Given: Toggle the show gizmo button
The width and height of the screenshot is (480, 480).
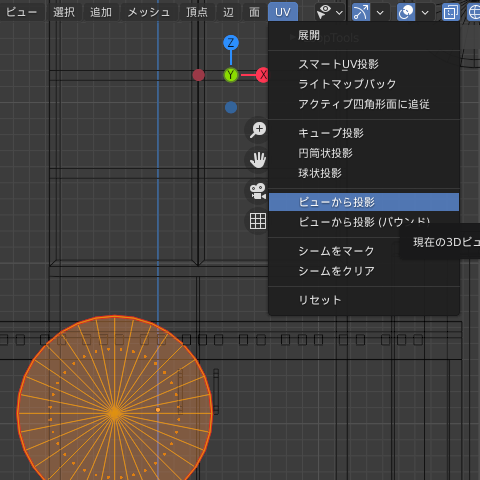Looking at the screenshot, I should tap(361, 12).
